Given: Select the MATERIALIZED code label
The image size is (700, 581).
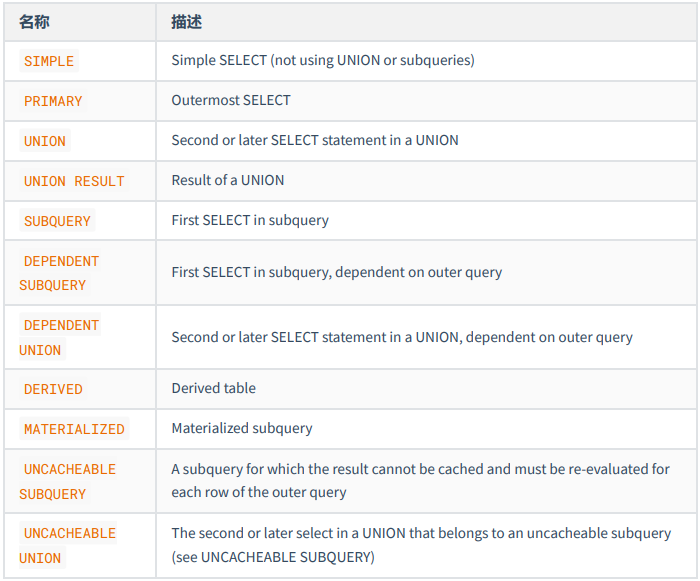Looking at the screenshot, I should tap(74, 429).
